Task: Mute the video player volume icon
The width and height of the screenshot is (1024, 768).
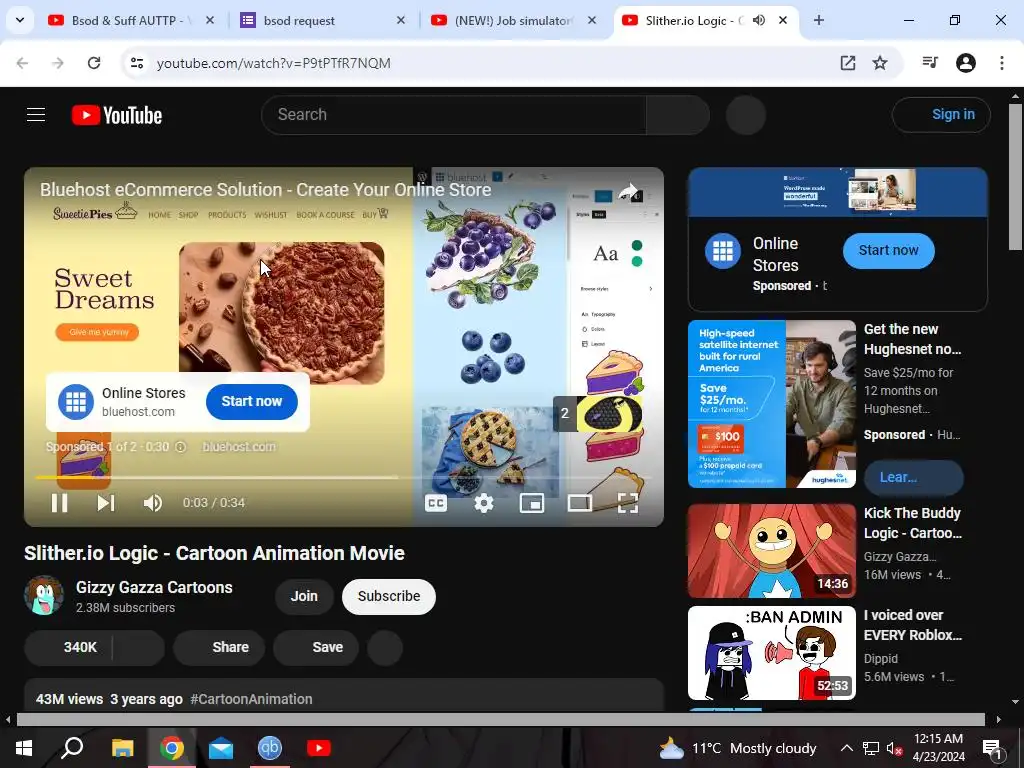Action: coord(153,503)
